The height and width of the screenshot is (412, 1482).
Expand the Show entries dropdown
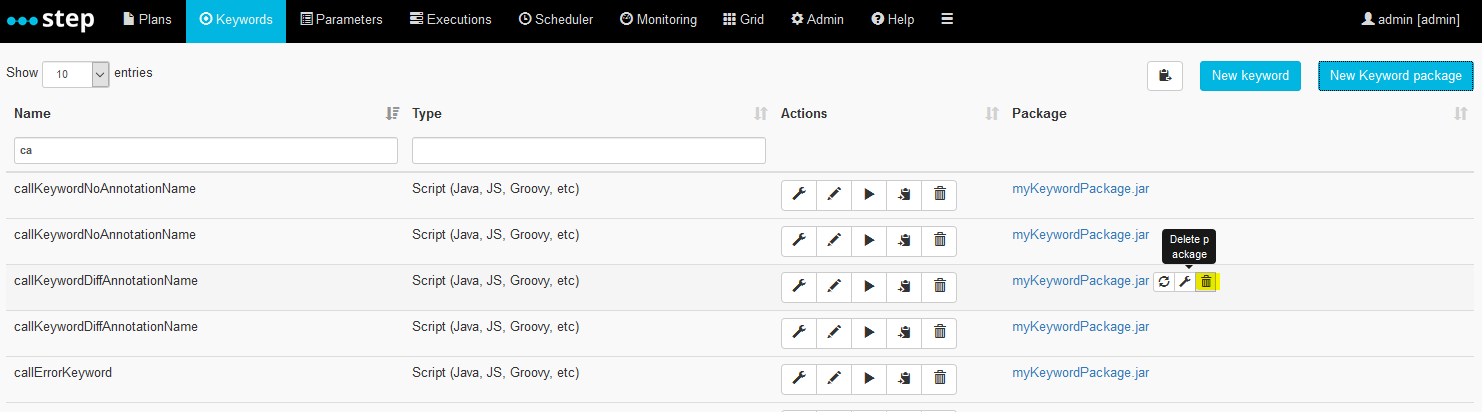click(75, 74)
